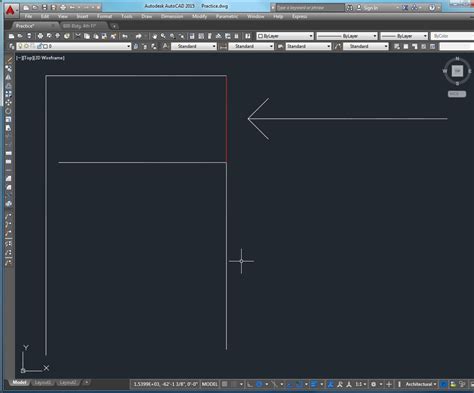Click the Paste icon in Standard toolbar
The image size is (474, 393).
click(96, 36)
